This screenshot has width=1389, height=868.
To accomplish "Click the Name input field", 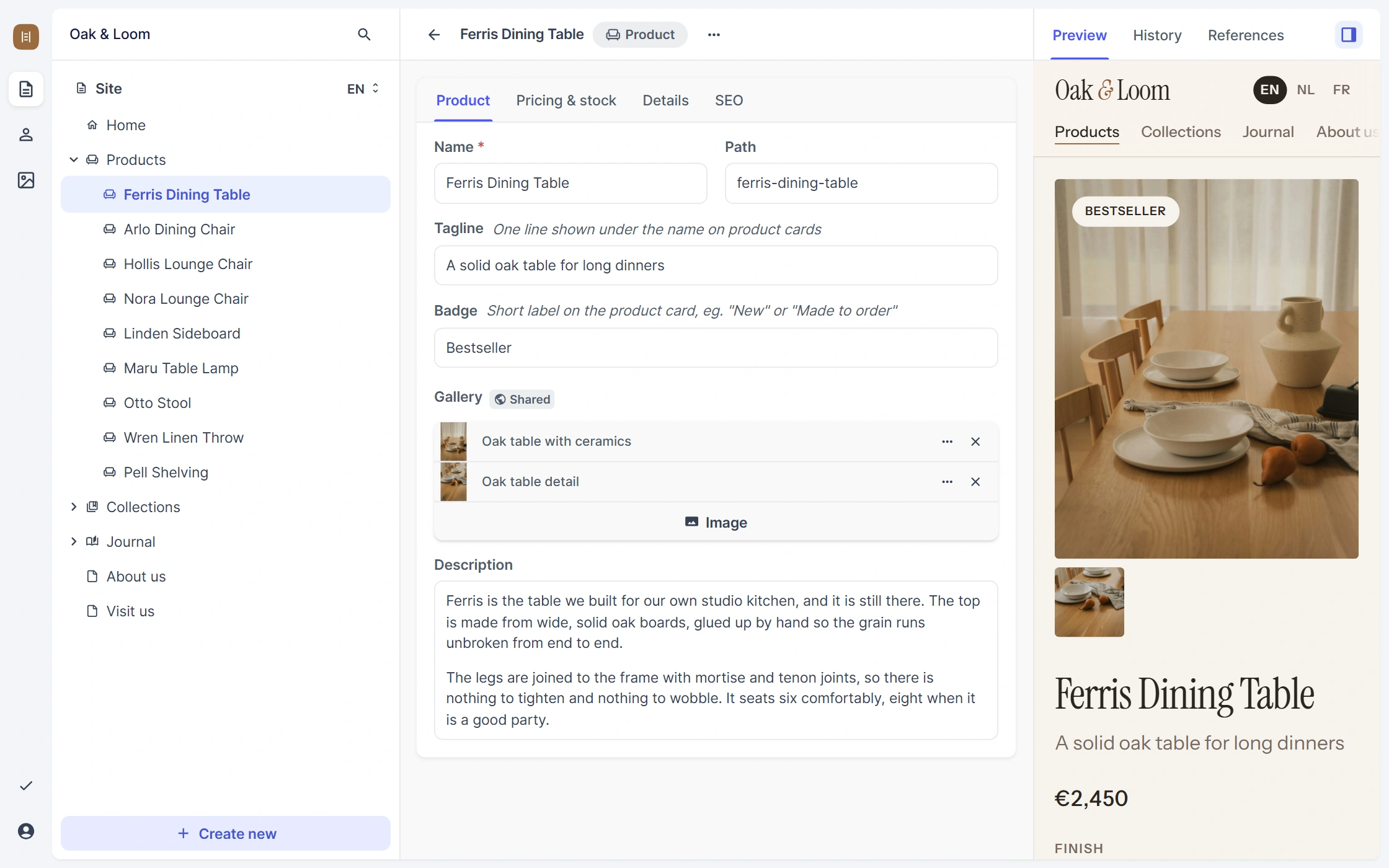I will tap(570, 183).
